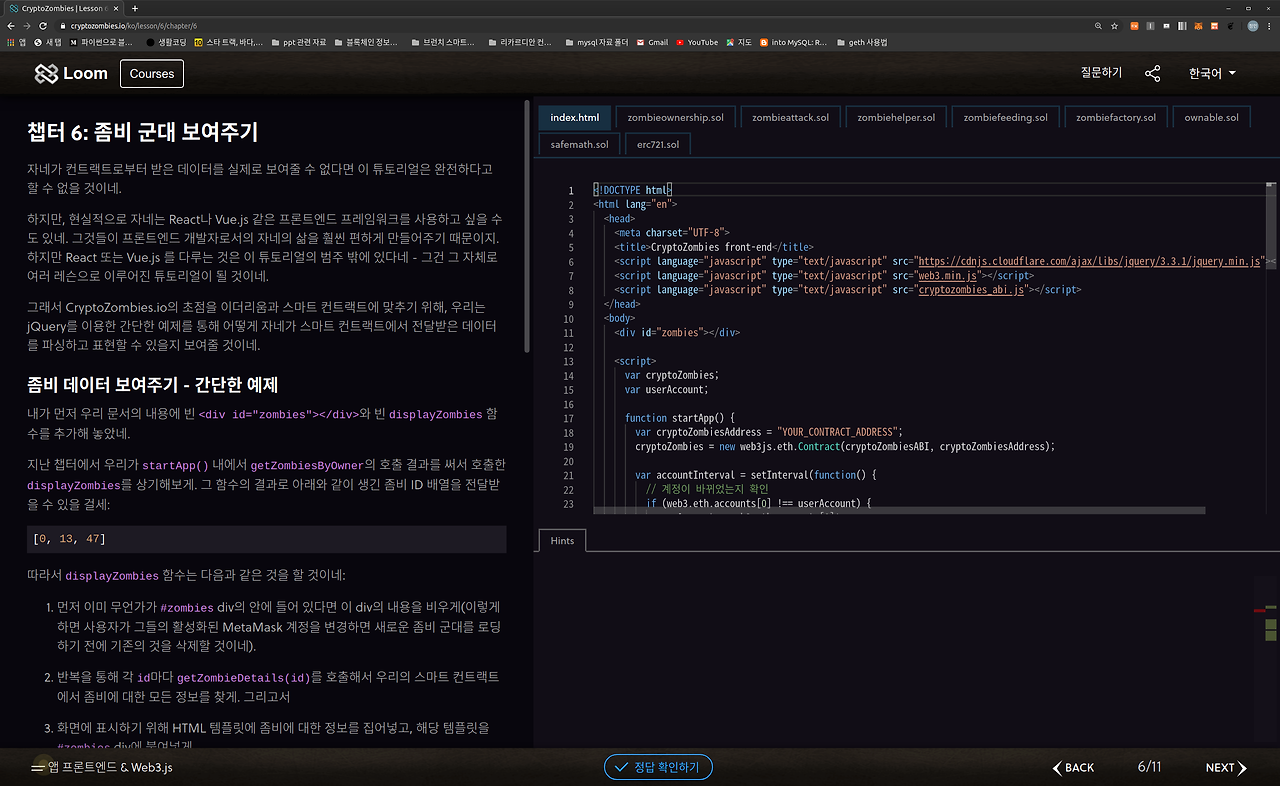Select the zombiehelper.sol tab
Image resolution: width=1280 pixels, height=786 pixels.
tap(896, 117)
